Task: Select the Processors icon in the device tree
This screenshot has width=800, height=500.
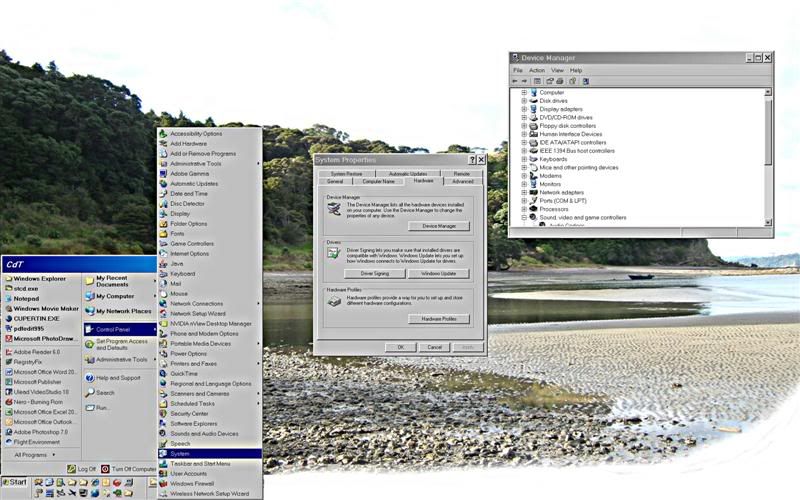Action: [533, 209]
